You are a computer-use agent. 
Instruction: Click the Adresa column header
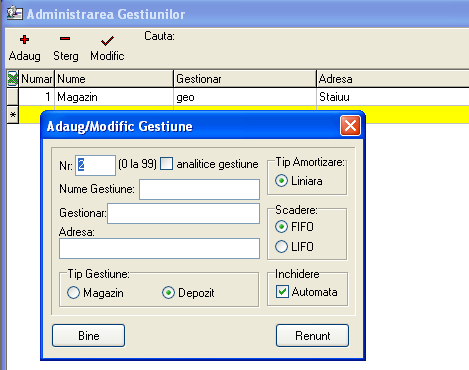(x=393, y=79)
